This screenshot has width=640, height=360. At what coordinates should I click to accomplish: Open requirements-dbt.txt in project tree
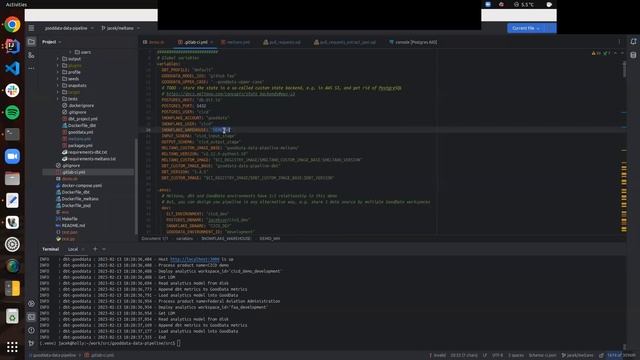85,152
